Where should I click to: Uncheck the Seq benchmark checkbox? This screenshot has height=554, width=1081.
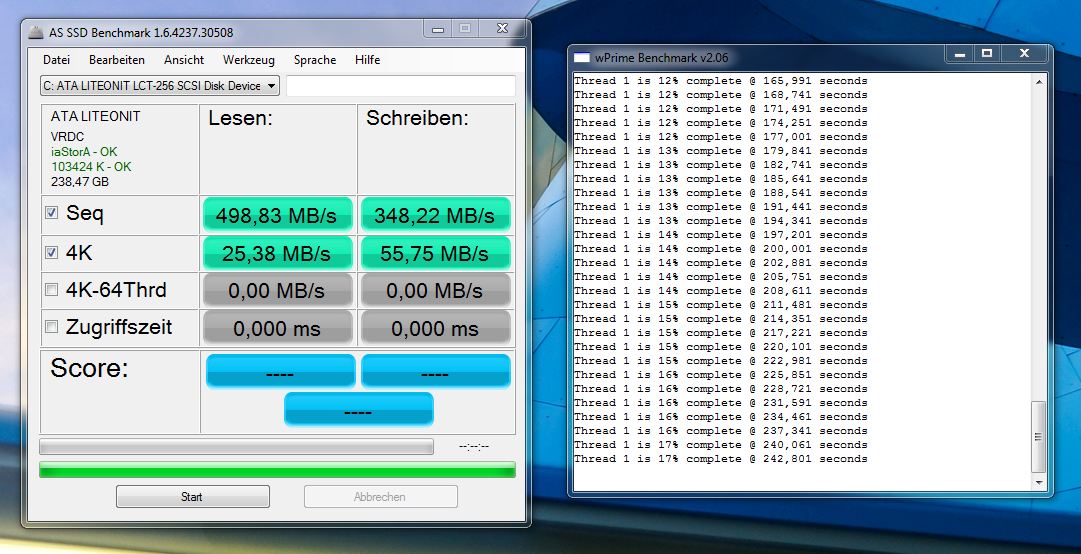coord(52,212)
